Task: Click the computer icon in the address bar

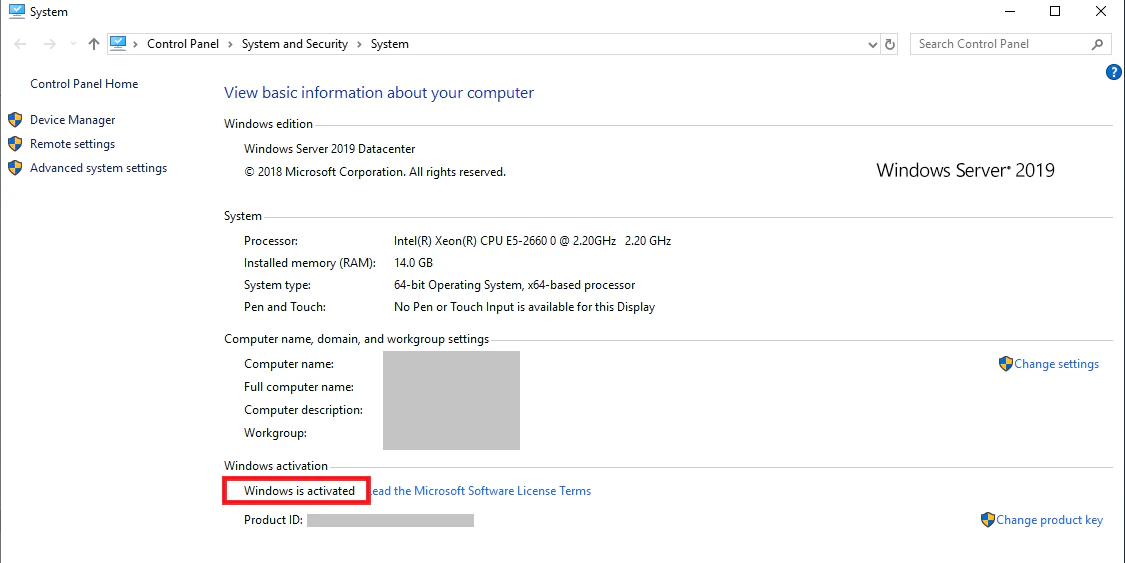Action: tap(118, 43)
